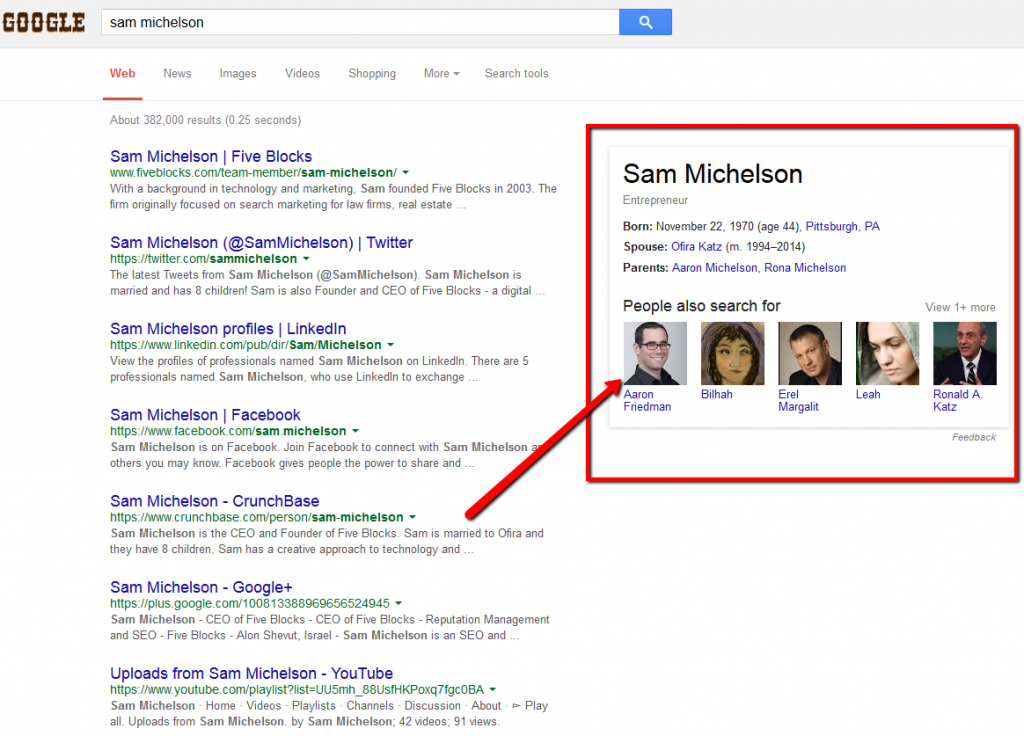
Task: Click 'View 1+ more' in knowledge panel
Action: 960,308
